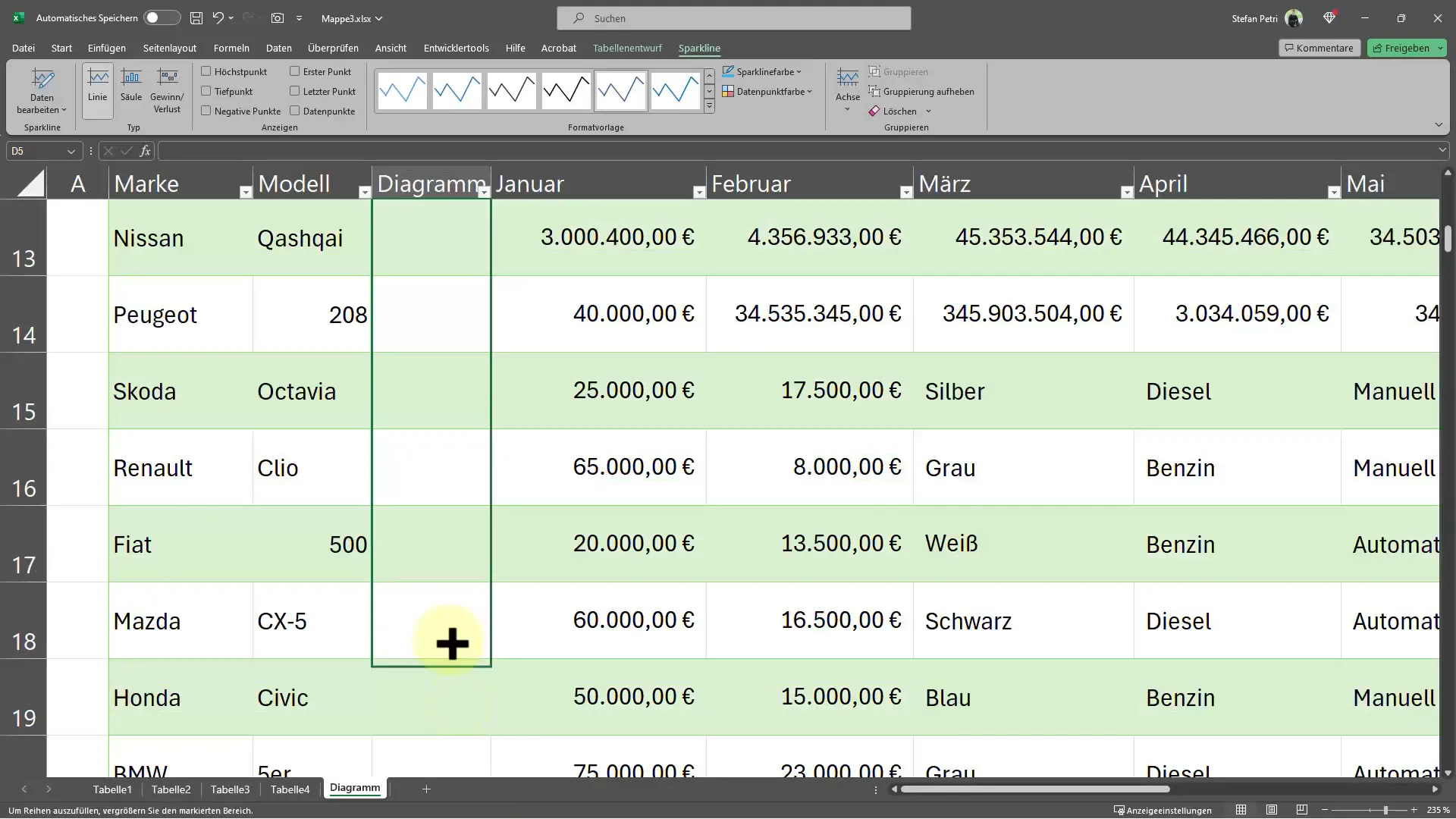
Task: Click zoom in plus icon
Action: (x=1414, y=811)
